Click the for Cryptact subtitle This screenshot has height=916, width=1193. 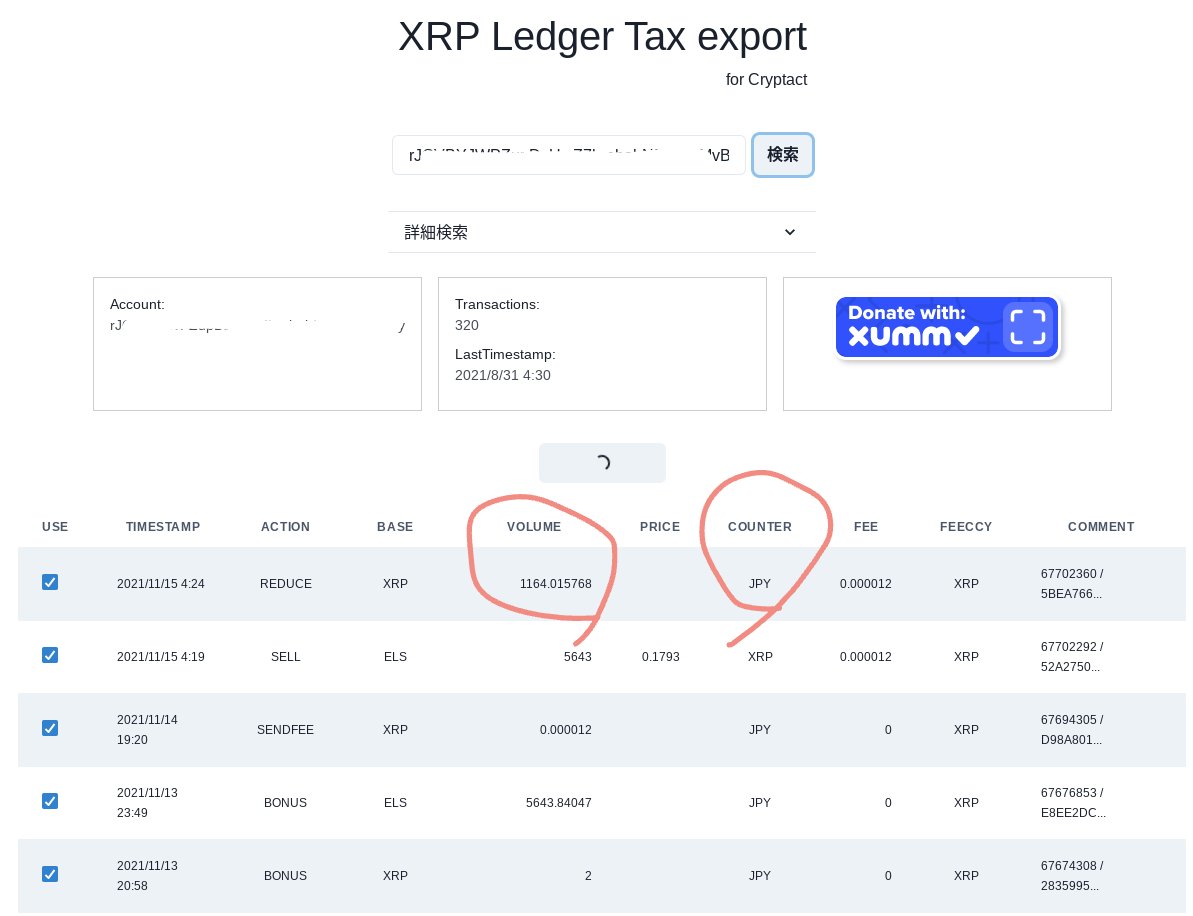click(x=766, y=80)
